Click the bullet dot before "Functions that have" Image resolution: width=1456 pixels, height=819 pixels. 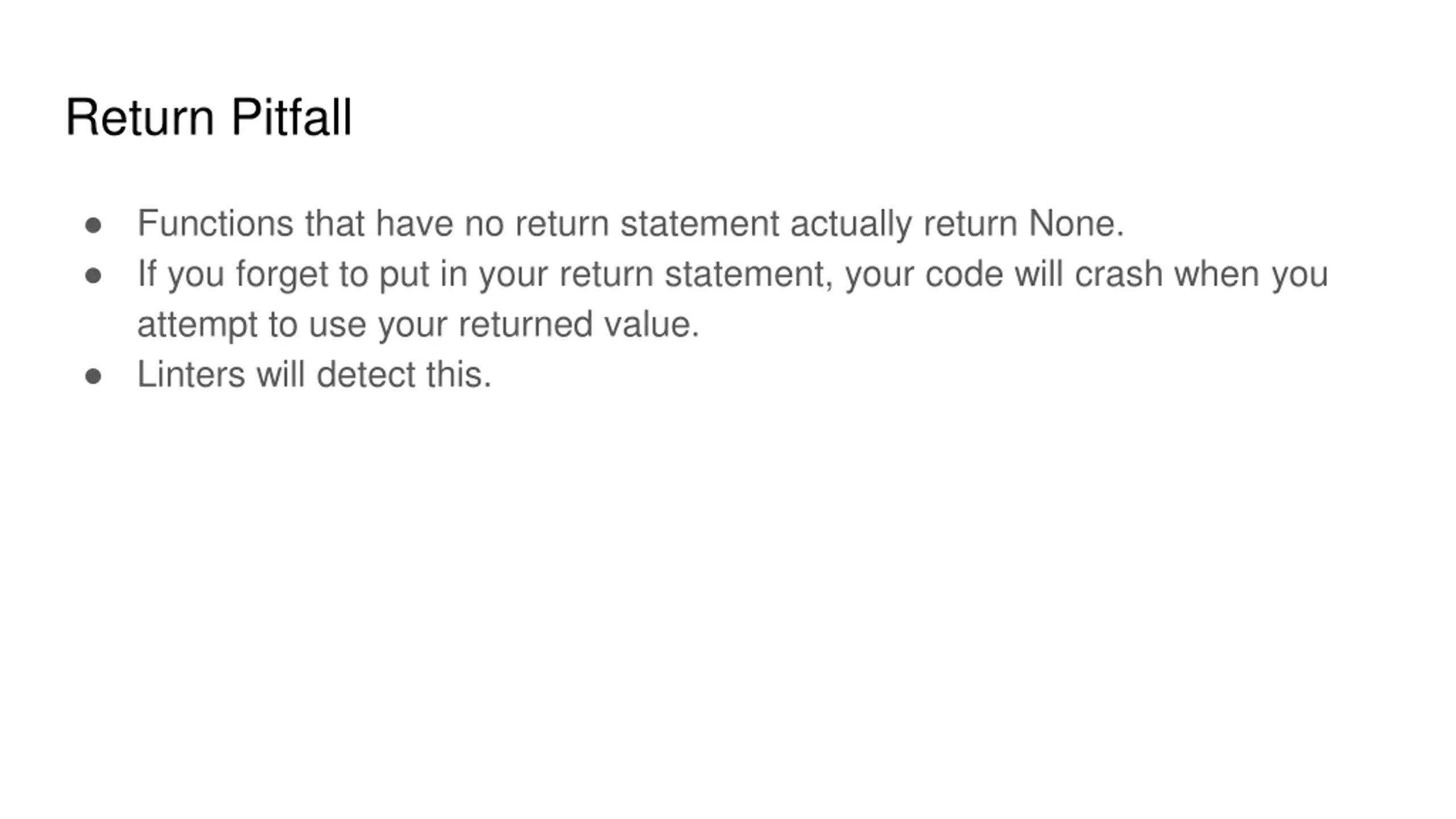(x=93, y=225)
